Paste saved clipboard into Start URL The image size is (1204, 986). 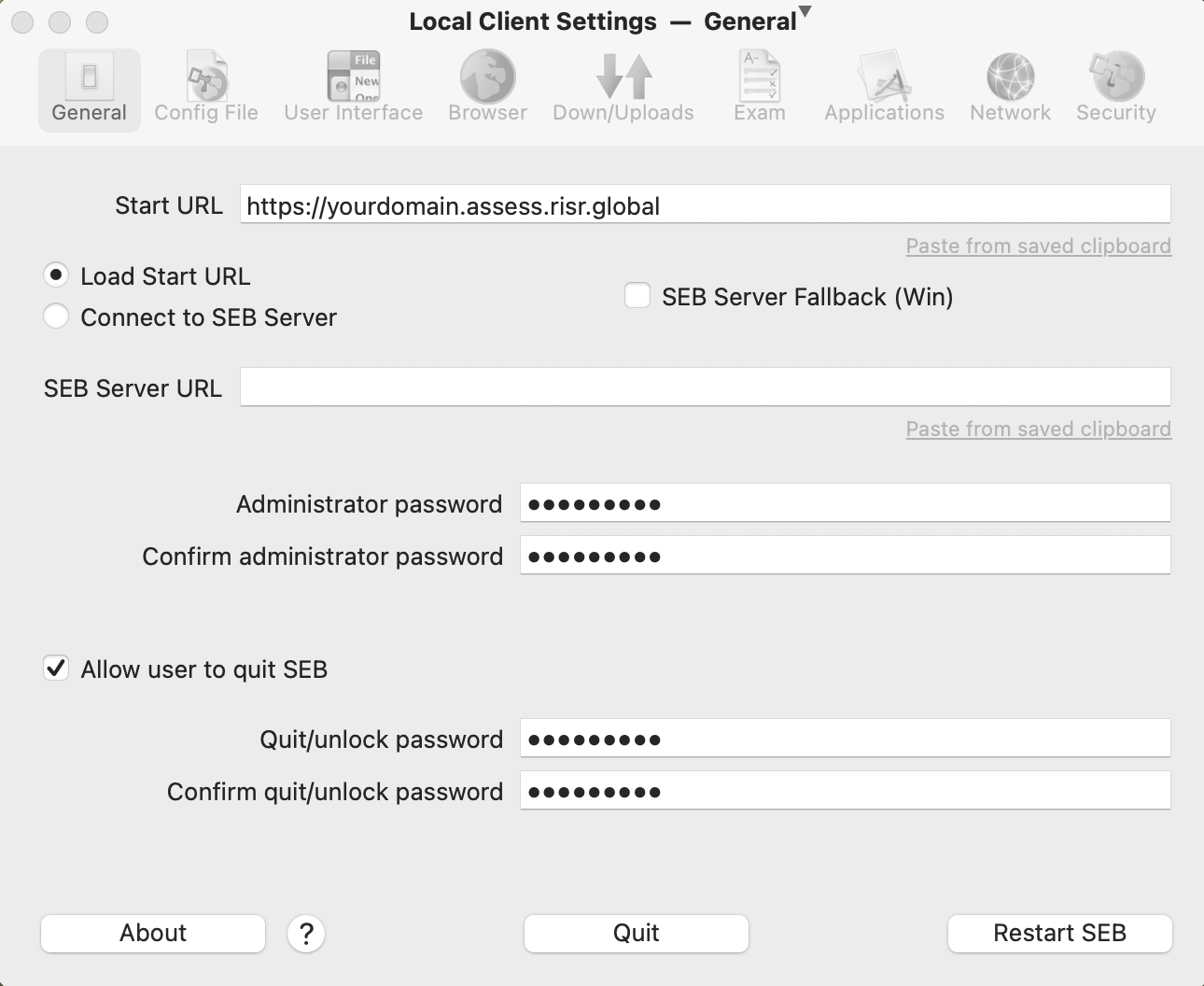1038,246
